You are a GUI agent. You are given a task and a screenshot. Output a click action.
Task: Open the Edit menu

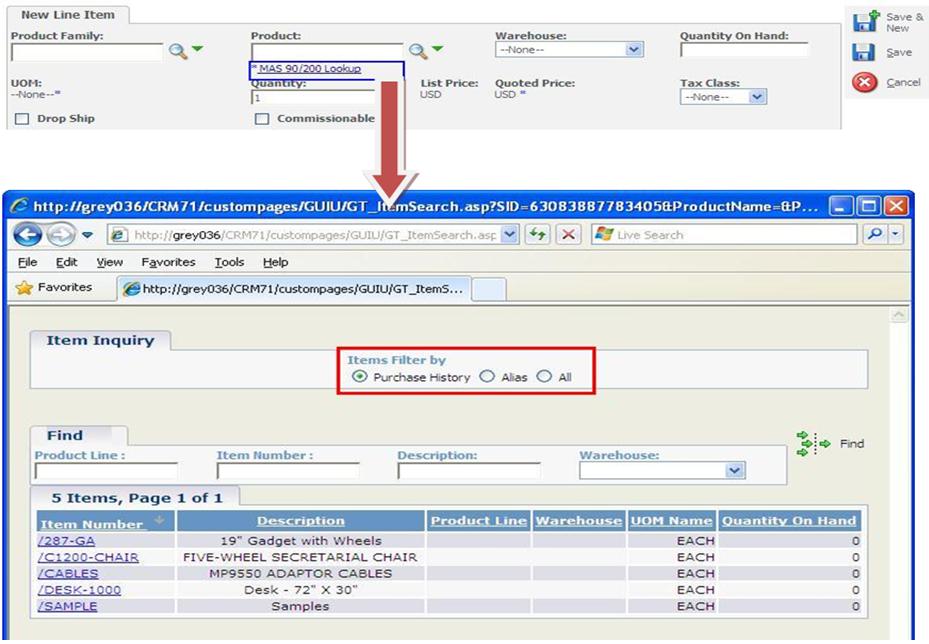tap(66, 262)
